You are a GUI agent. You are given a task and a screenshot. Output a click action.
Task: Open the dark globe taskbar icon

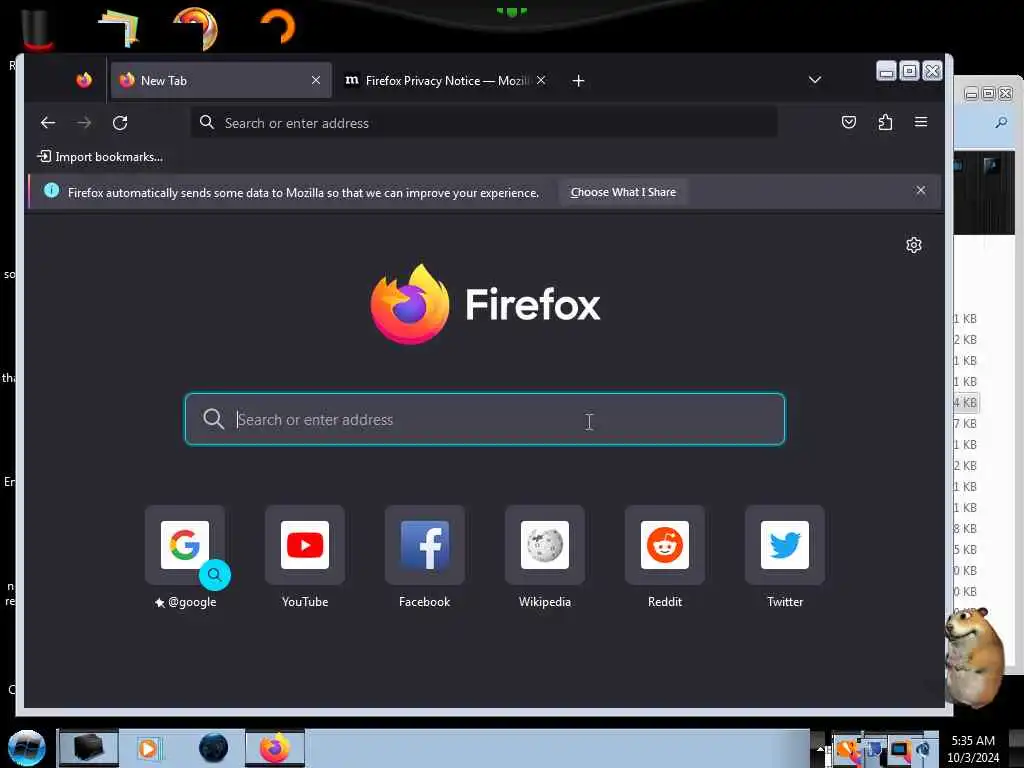(x=214, y=748)
